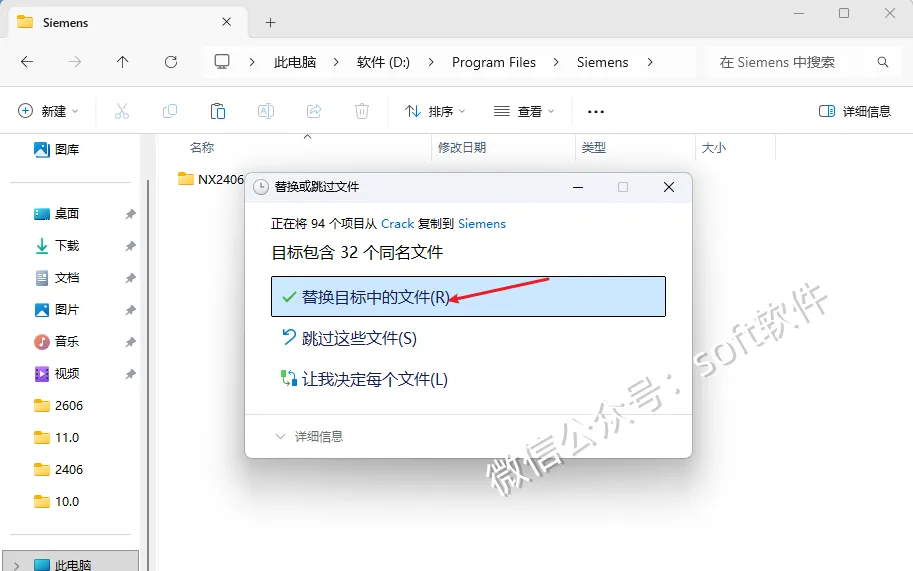
Task: Click the Siemens destination link in dialog
Action: point(482,224)
